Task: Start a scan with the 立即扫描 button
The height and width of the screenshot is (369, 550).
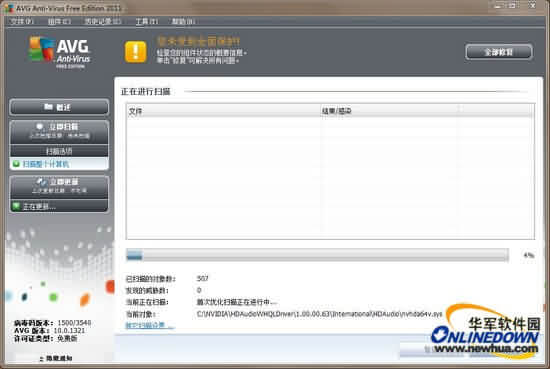Action: [59, 132]
